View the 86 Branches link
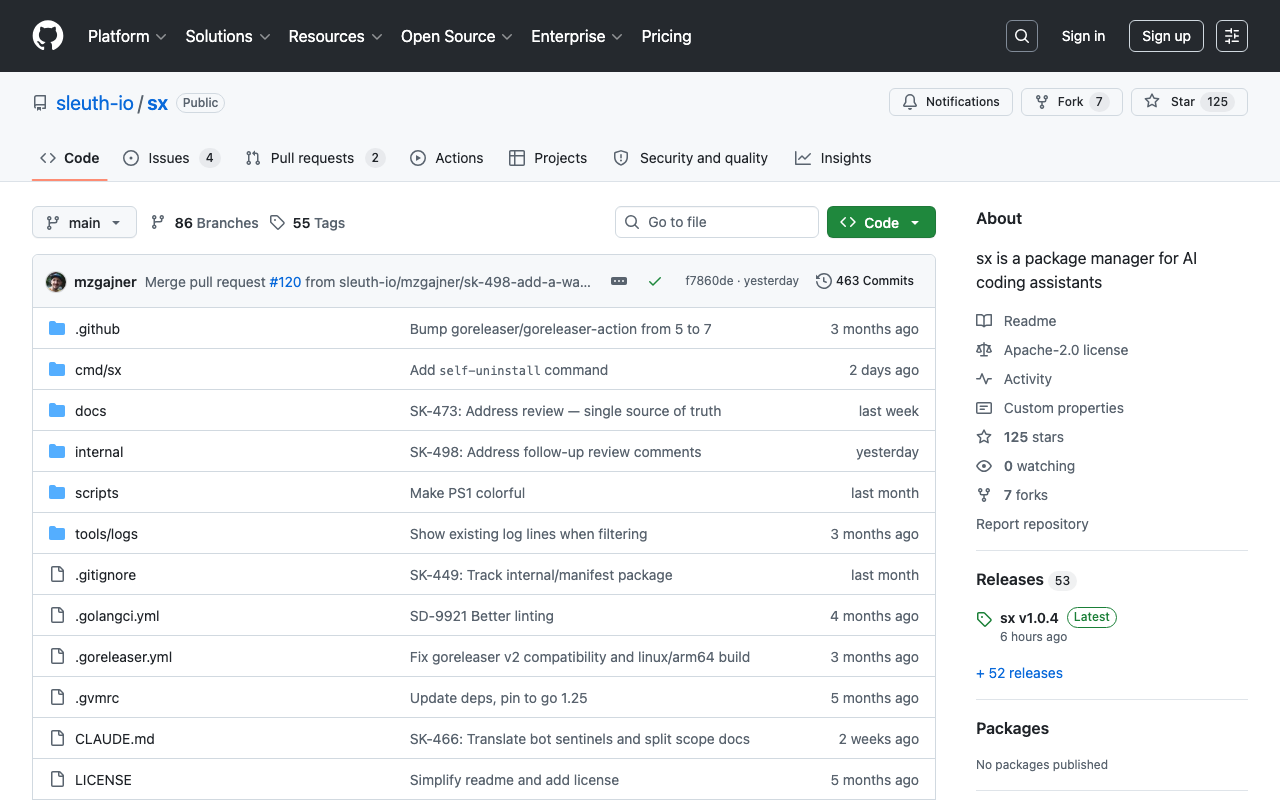 (204, 223)
